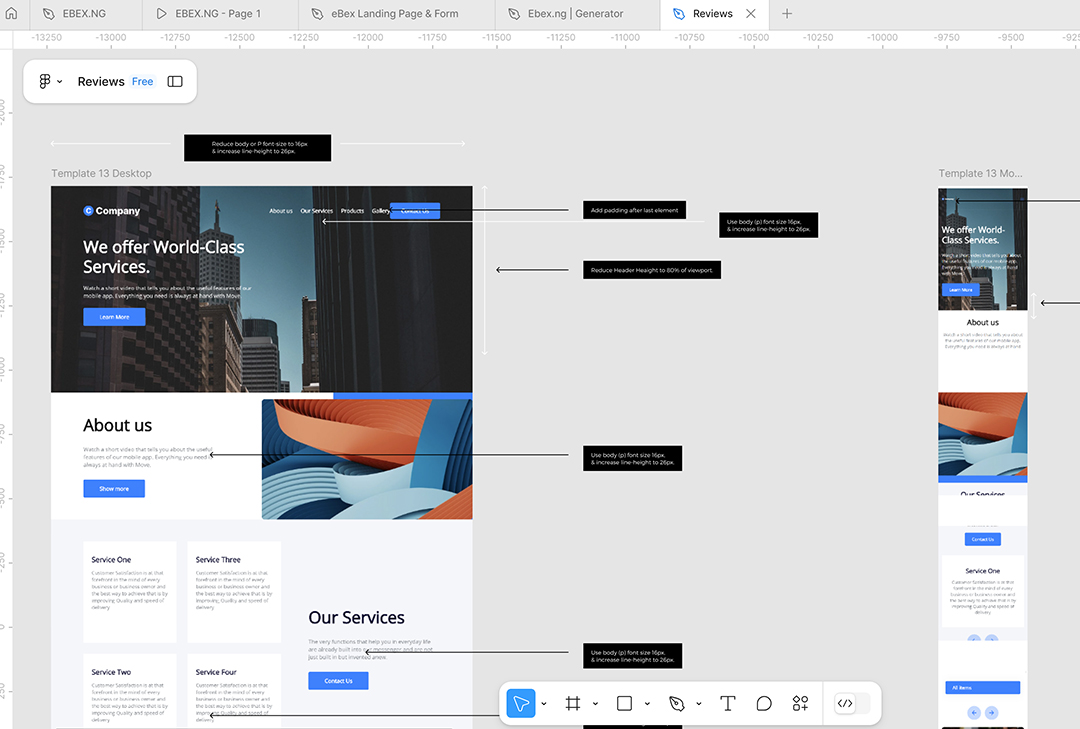
Task: Select the Pen tool
Action: (676, 704)
